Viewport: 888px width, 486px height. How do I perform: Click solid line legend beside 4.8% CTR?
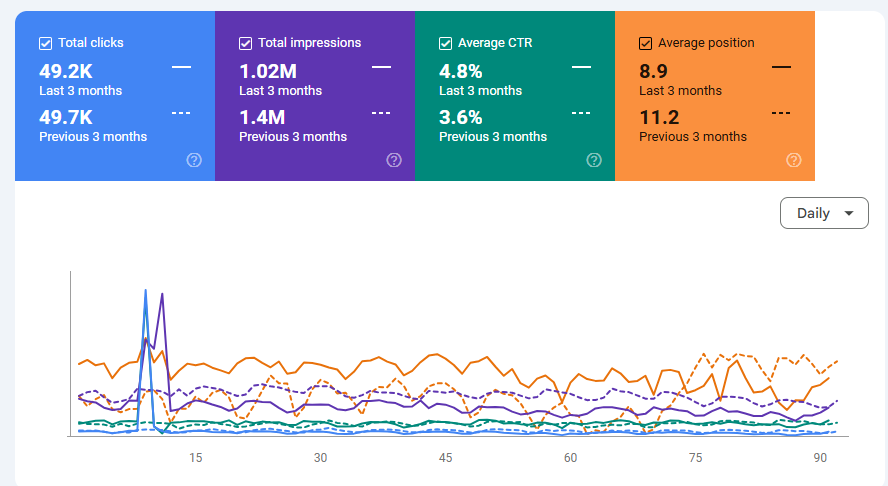click(581, 67)
